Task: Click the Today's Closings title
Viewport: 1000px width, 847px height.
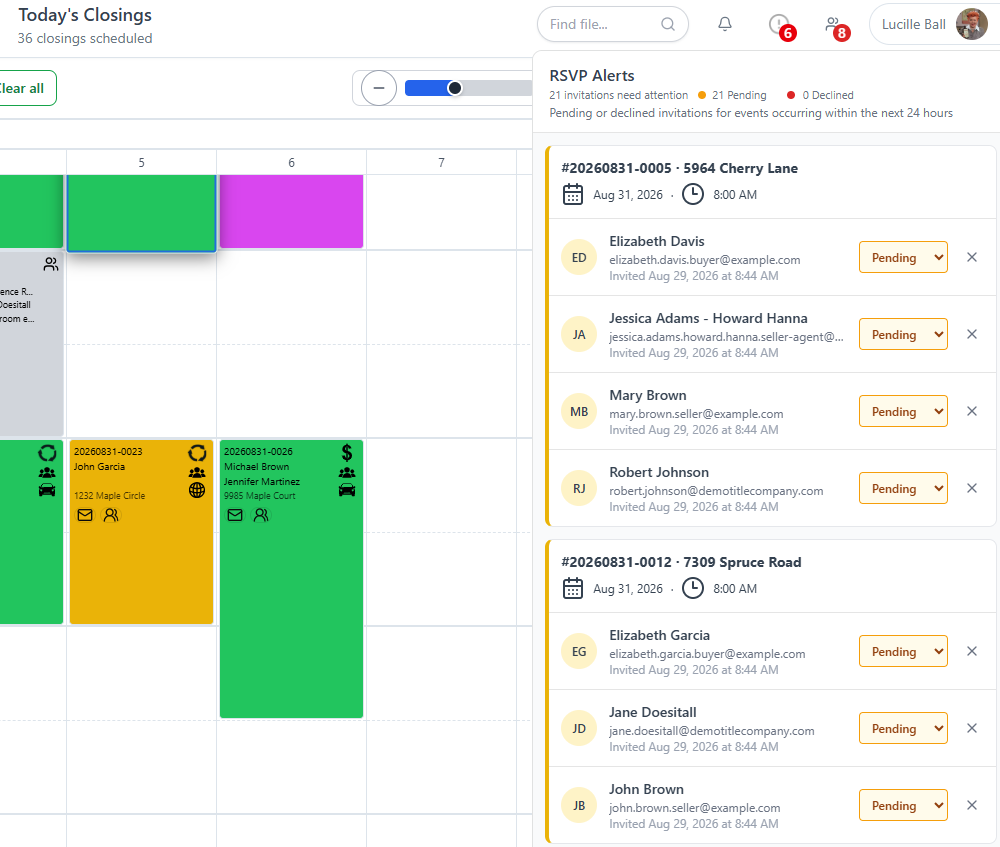Action: (85, 15)
